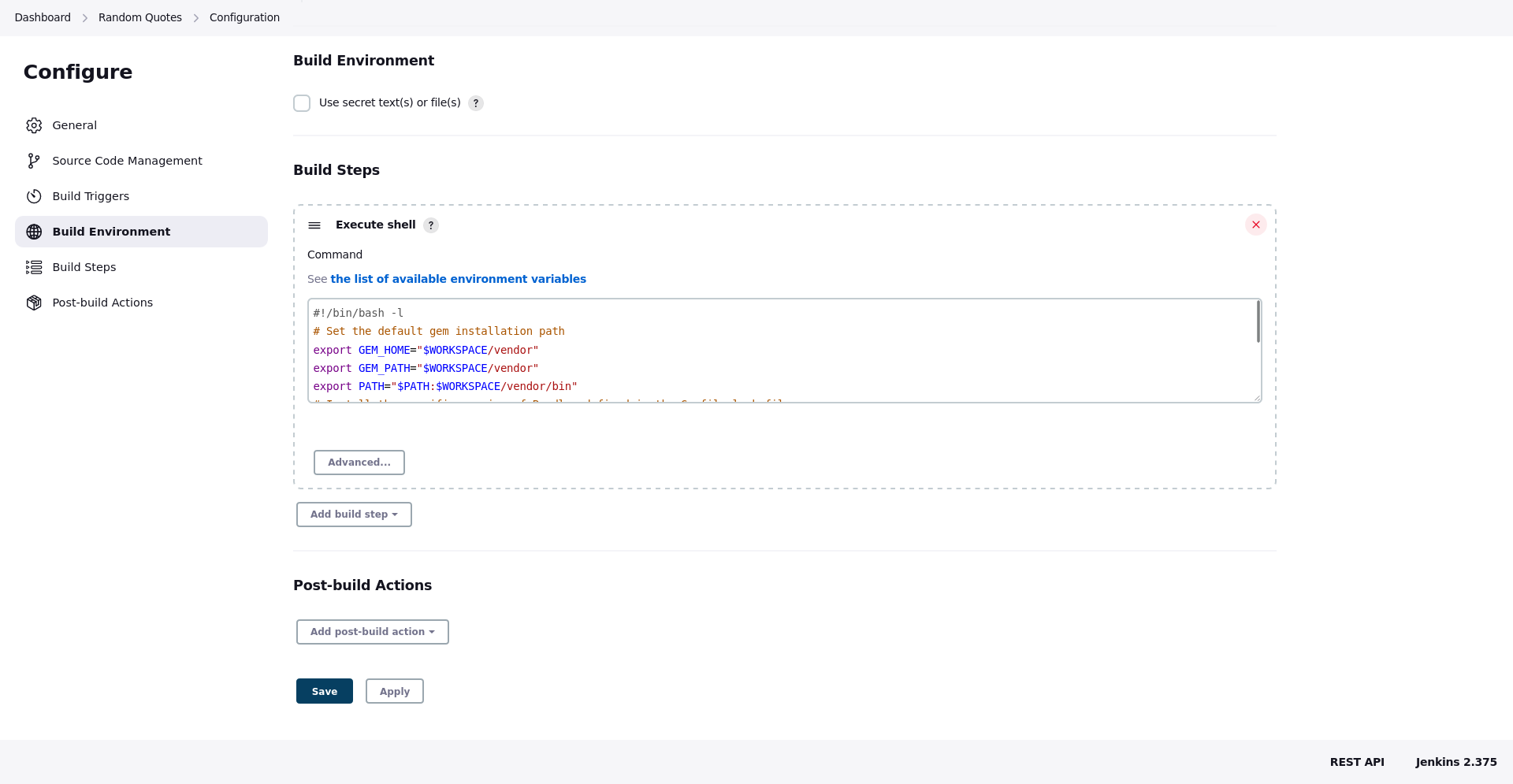Viewport: 1513px width, 784px height.
Task: Click the Apply button
Action: [395, 691]
